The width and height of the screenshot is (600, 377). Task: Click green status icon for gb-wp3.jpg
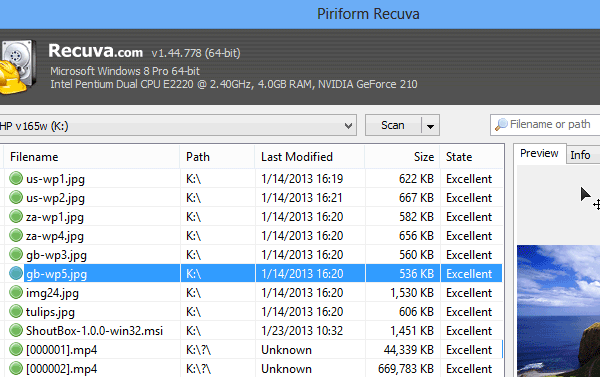click(16, 254)
